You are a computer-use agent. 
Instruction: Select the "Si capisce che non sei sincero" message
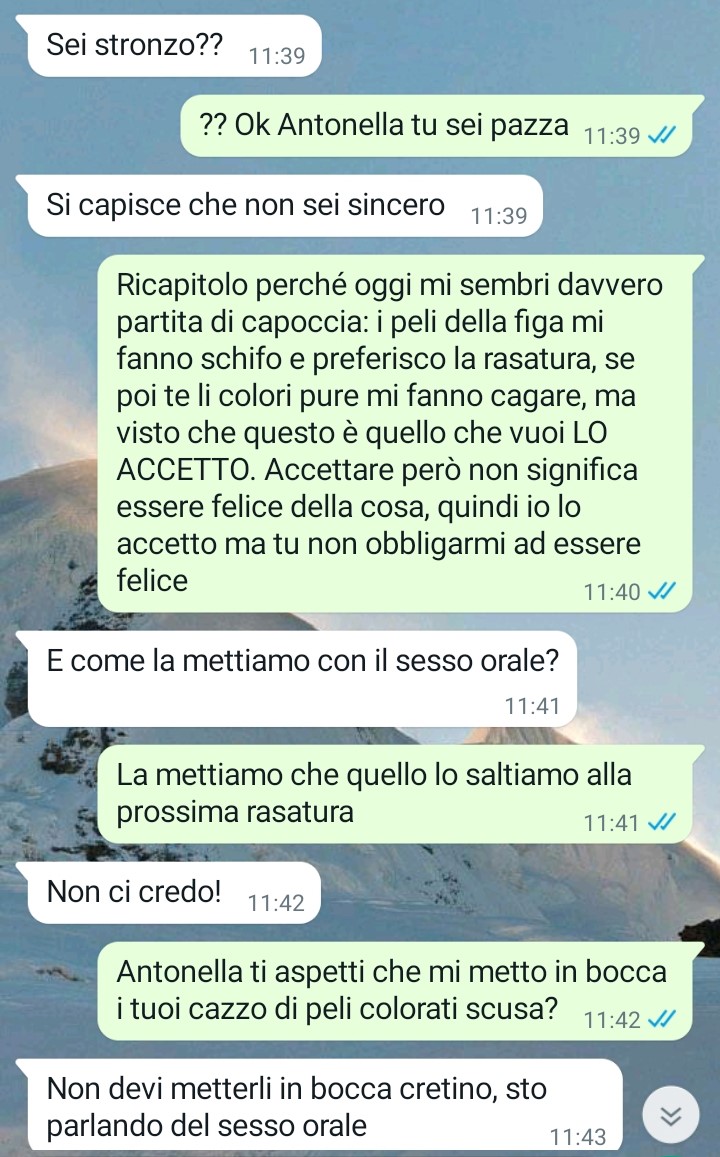point(285,206)
